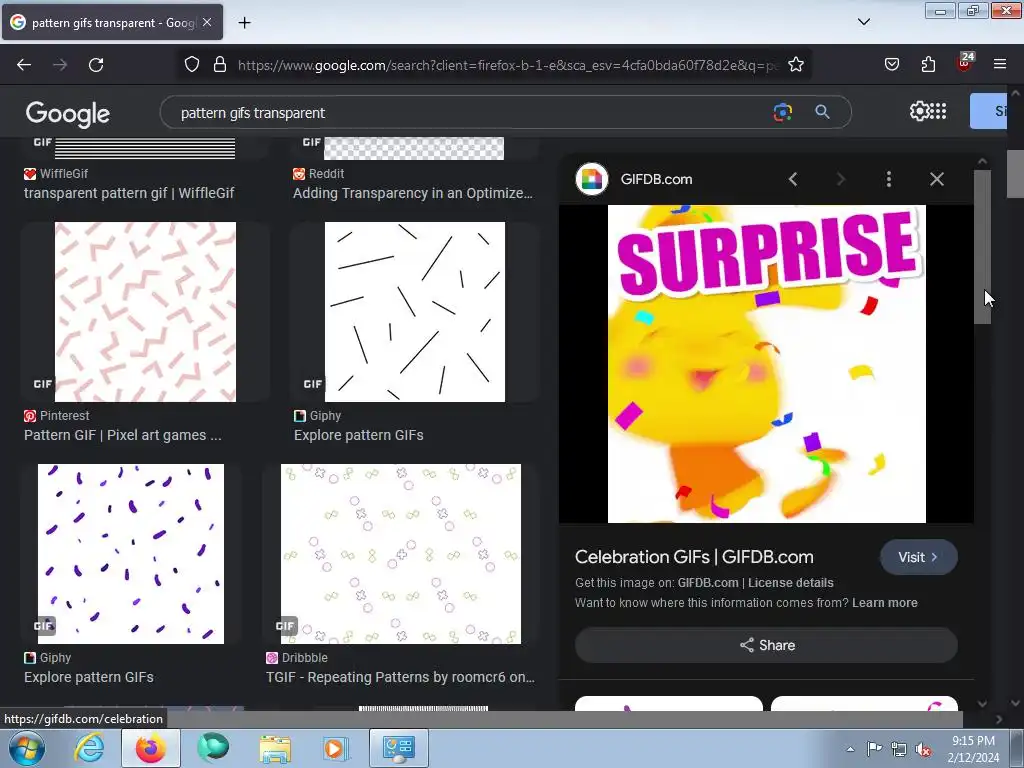Go to previous image in preview panel
Screen dimensions: 1024x768
pyautogui.click(x=793, y=179)
